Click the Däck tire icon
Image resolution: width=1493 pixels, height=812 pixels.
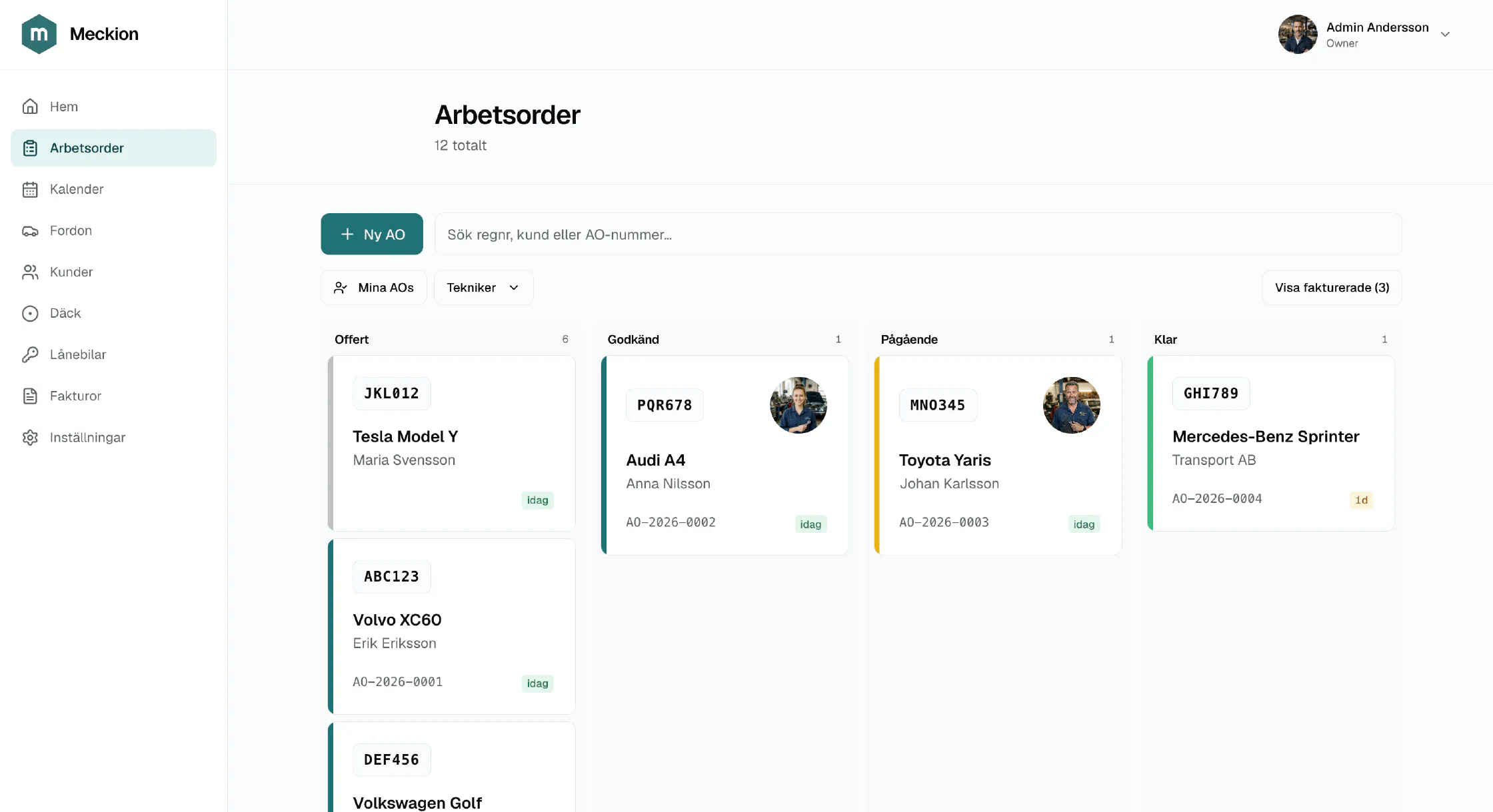tap(30, 313)
